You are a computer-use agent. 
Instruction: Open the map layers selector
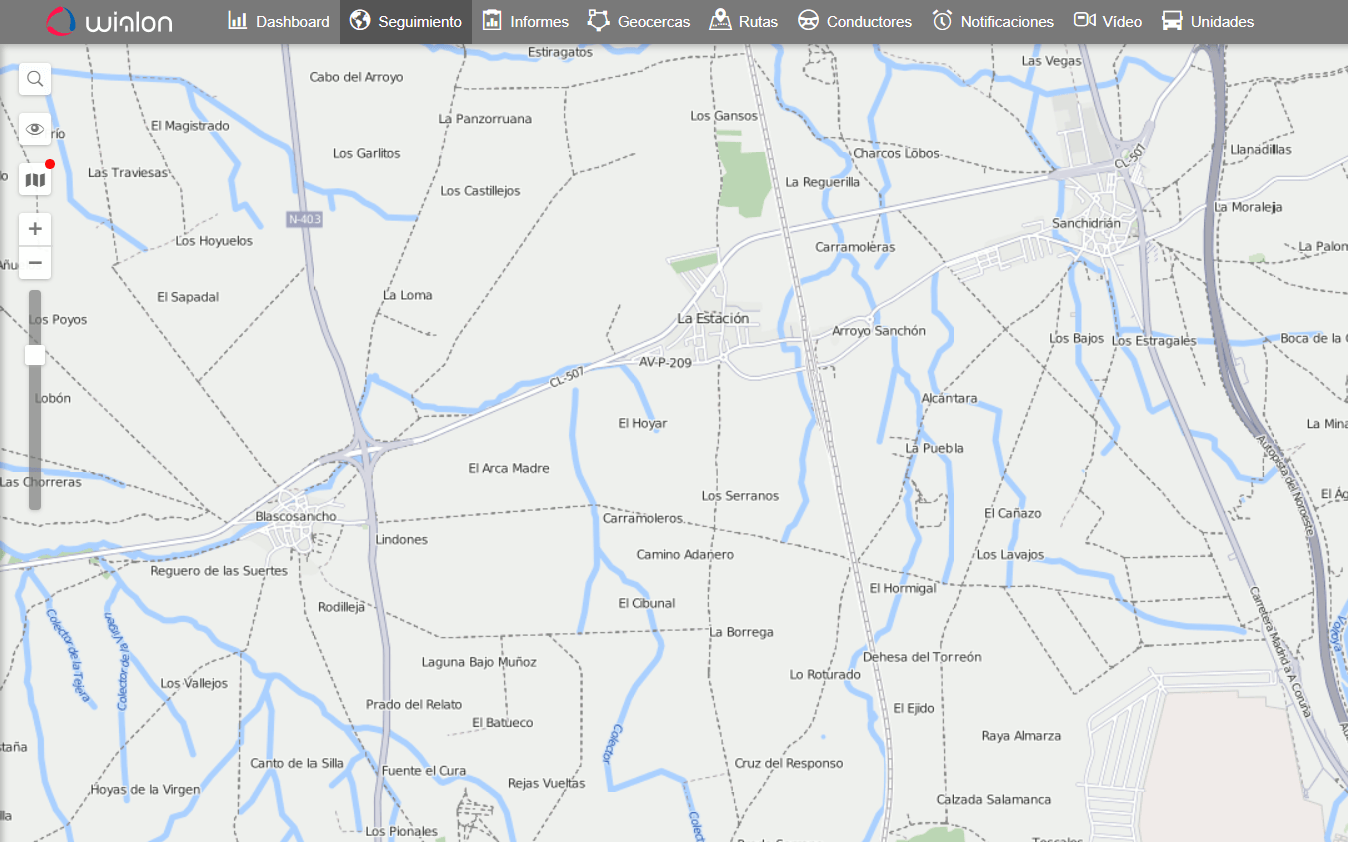pos(35,180)
